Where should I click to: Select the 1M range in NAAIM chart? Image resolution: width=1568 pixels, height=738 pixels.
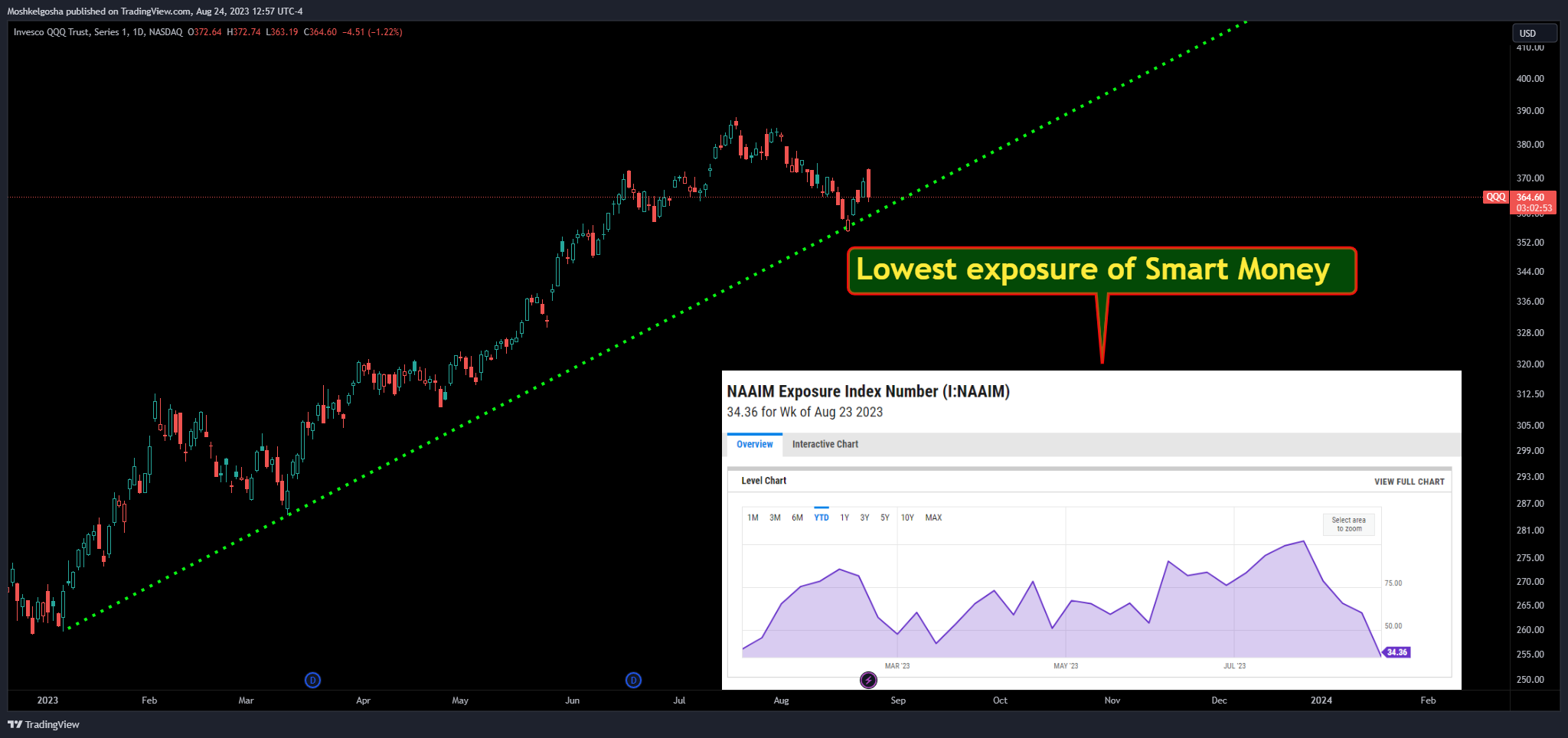point(753,518)
